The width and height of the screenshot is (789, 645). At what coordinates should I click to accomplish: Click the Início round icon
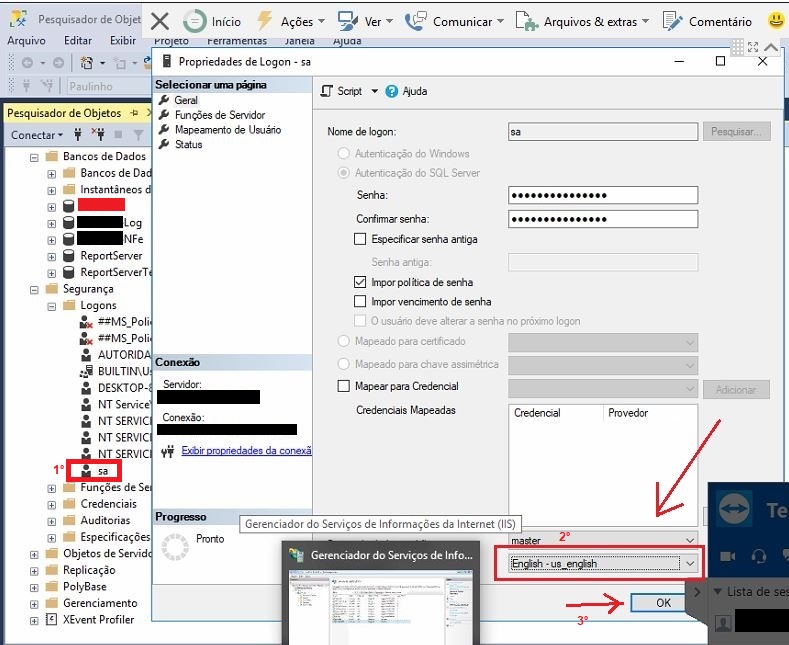(x=195, y=22)
